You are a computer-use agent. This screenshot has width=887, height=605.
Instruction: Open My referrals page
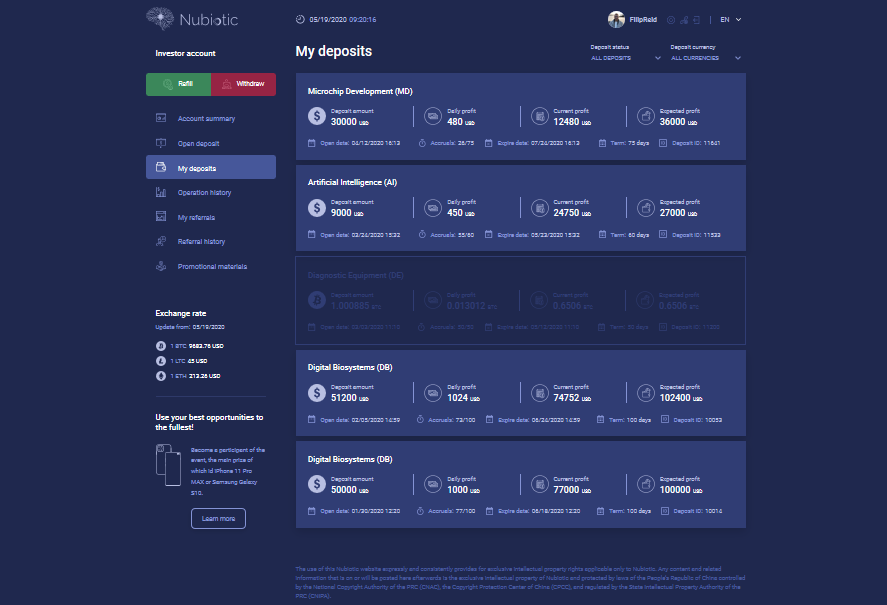click(196, 217)
